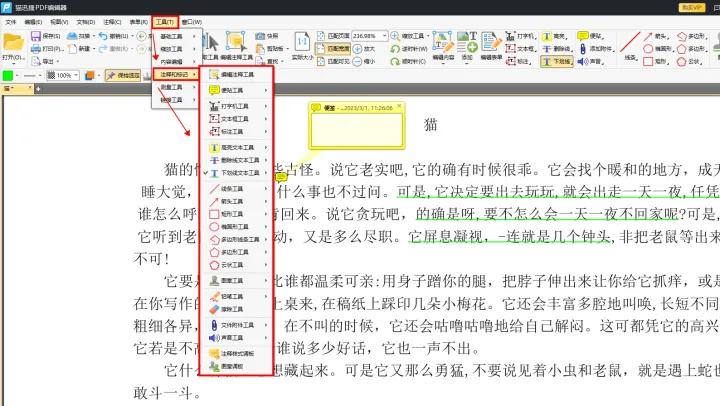The height and width of the screenshot is (406, 720).
Task: Click the Fit Page button
Action: click(x=333, y=36)
